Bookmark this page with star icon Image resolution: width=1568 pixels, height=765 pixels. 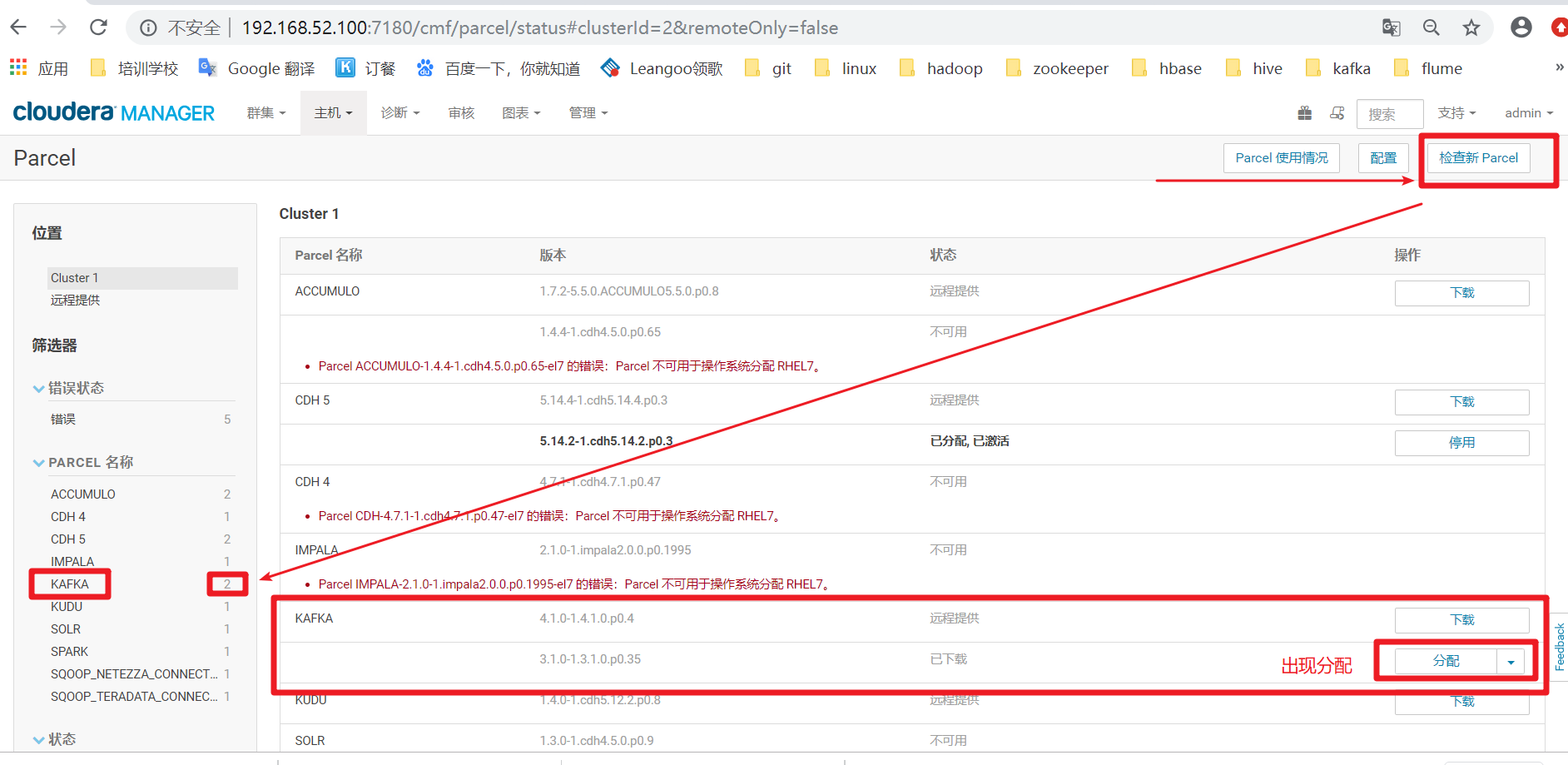(x=1471, y=27)
